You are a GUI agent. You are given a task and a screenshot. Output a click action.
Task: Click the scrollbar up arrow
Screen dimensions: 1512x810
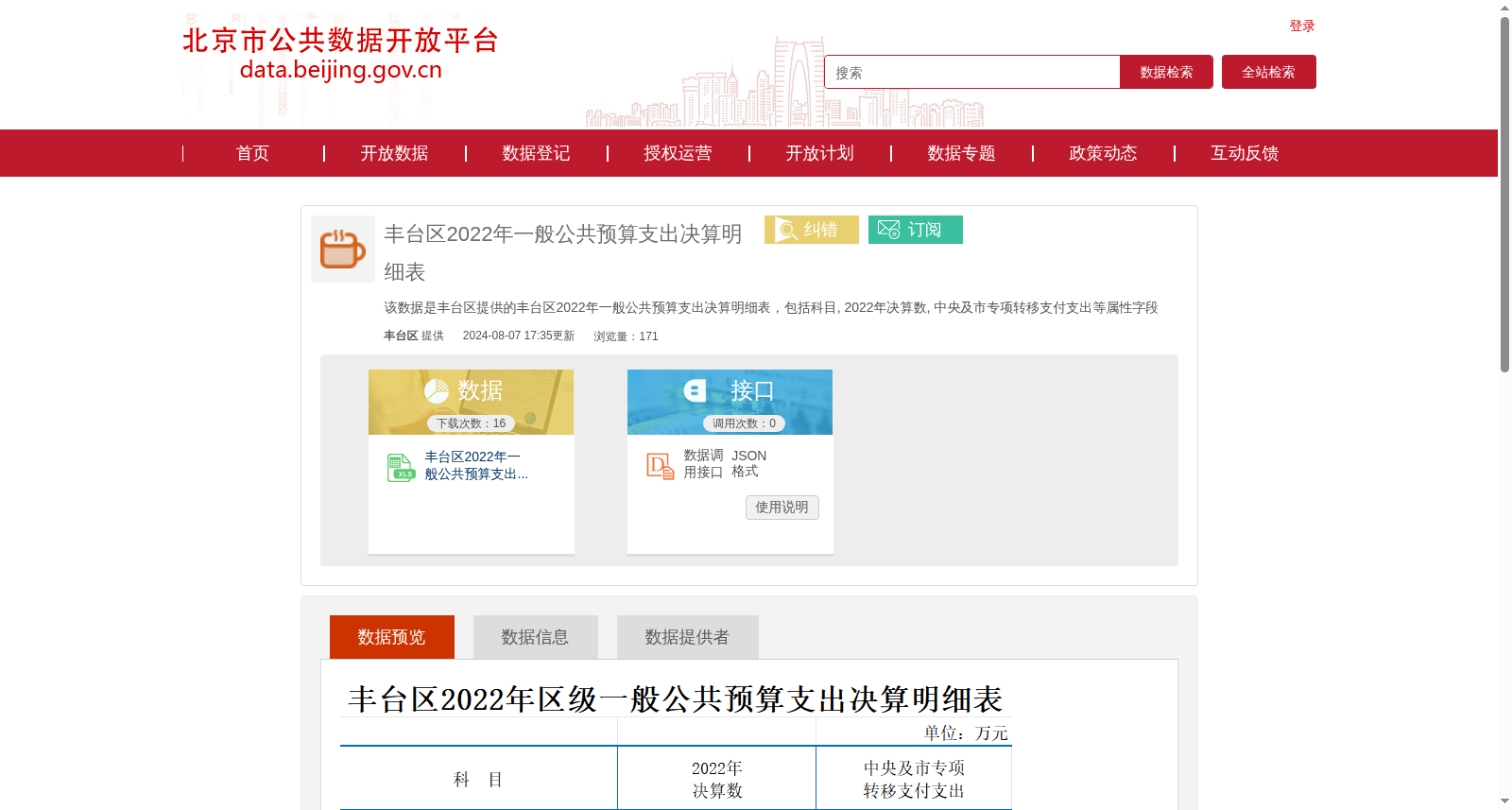pos(1504,8)
